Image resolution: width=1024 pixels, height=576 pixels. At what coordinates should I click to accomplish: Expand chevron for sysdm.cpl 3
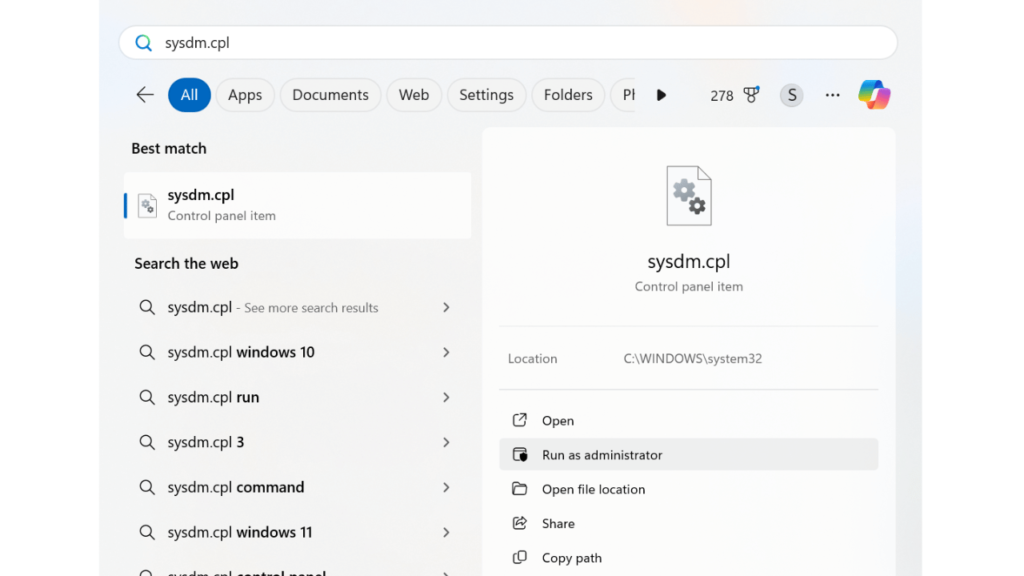click(x=446, y=442)
